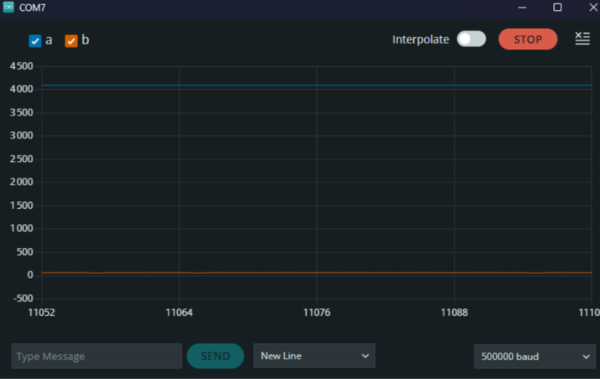Clear output using the lines-with-x icon
The height and width of the screenshot is (379, 600).
coord(582,39)
